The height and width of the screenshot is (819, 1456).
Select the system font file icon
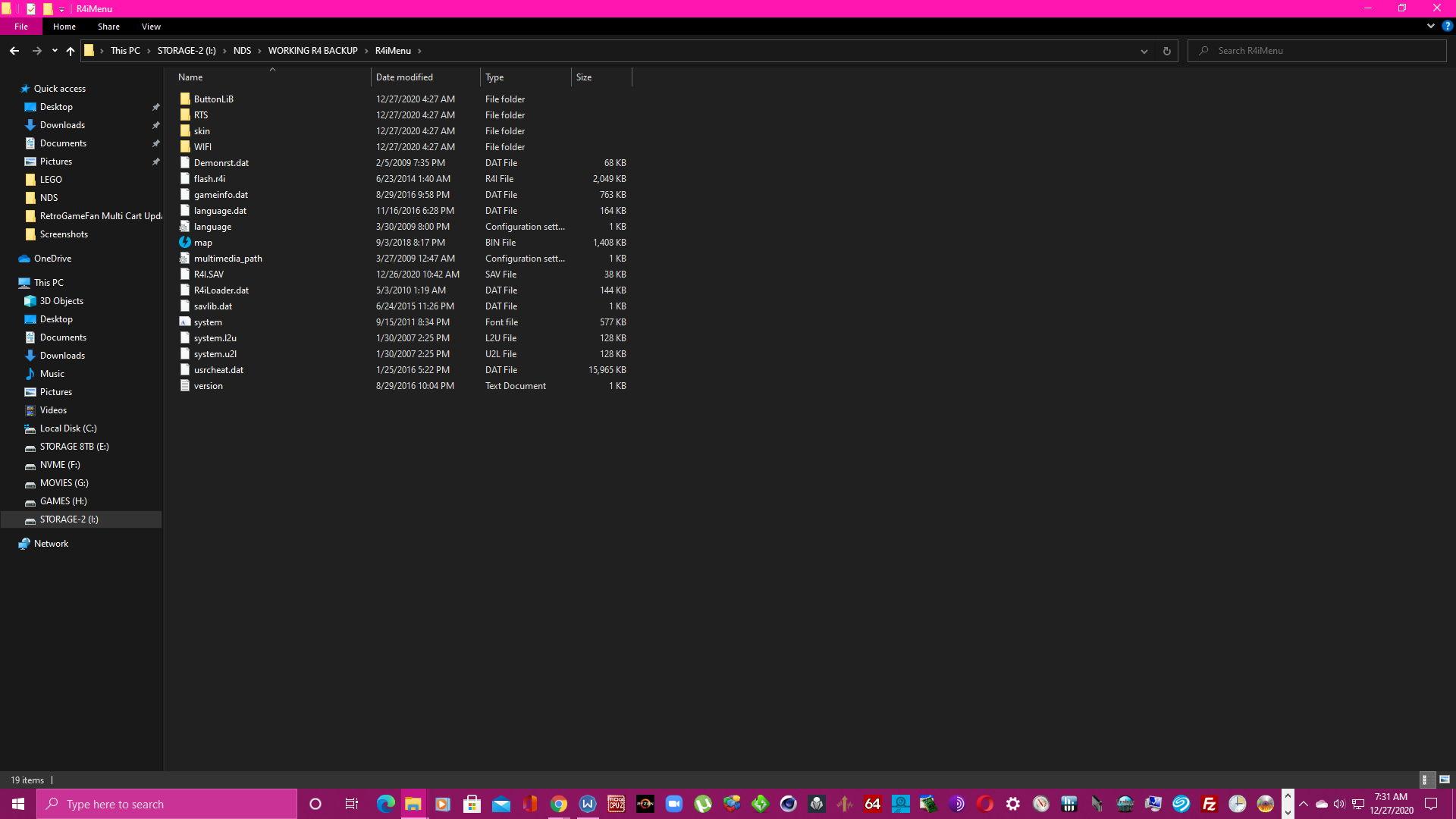coord(184,322)
